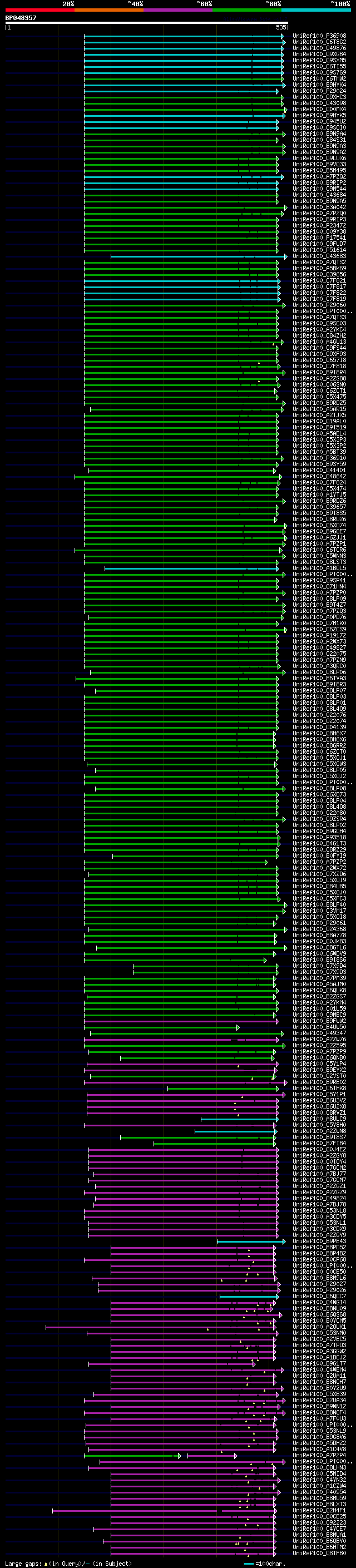Open hit UniRef100_C6T8G2

coord(319,42)
